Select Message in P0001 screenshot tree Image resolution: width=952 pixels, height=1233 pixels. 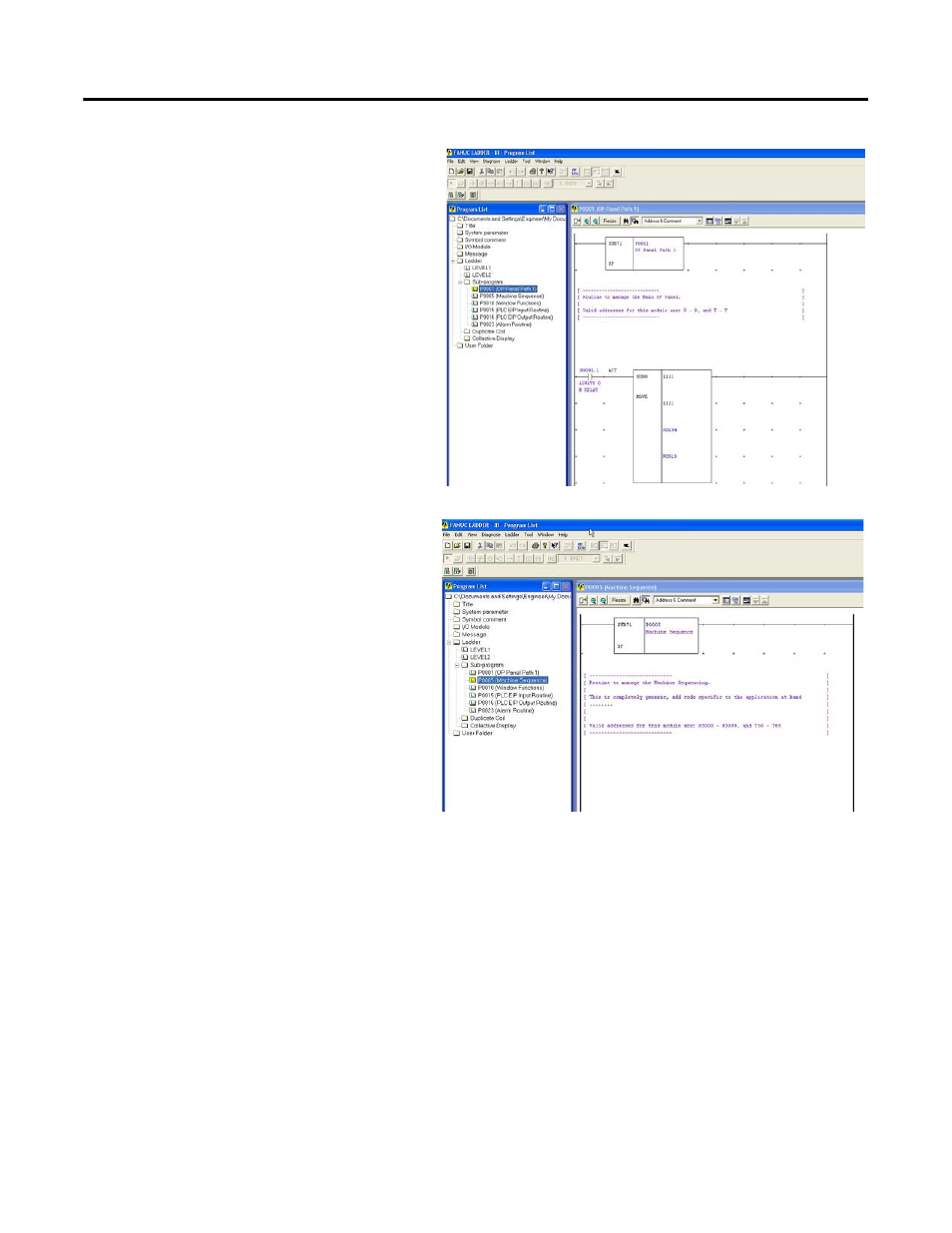click(476, 254)
